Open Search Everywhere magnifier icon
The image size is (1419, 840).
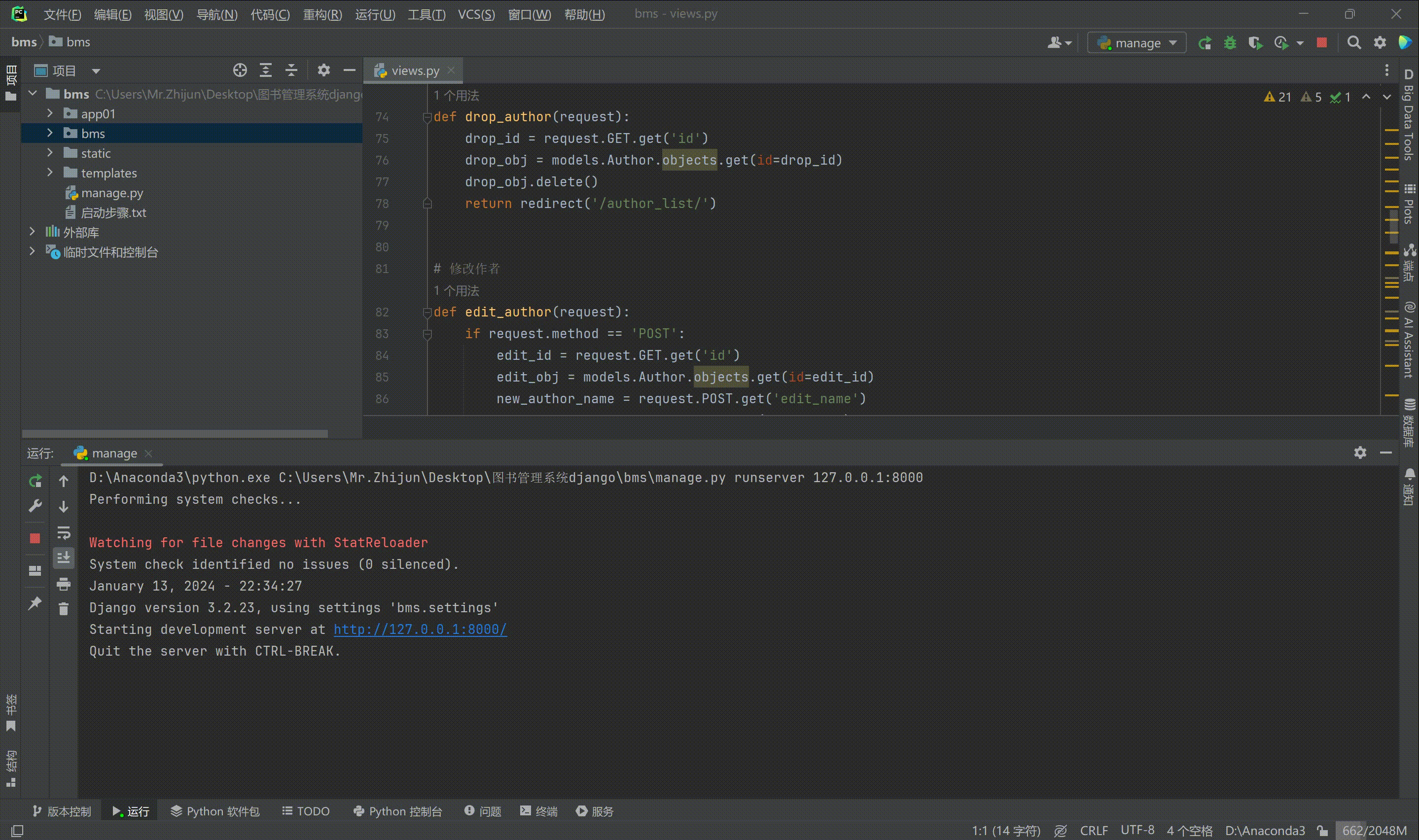(x=1354, y=43)
